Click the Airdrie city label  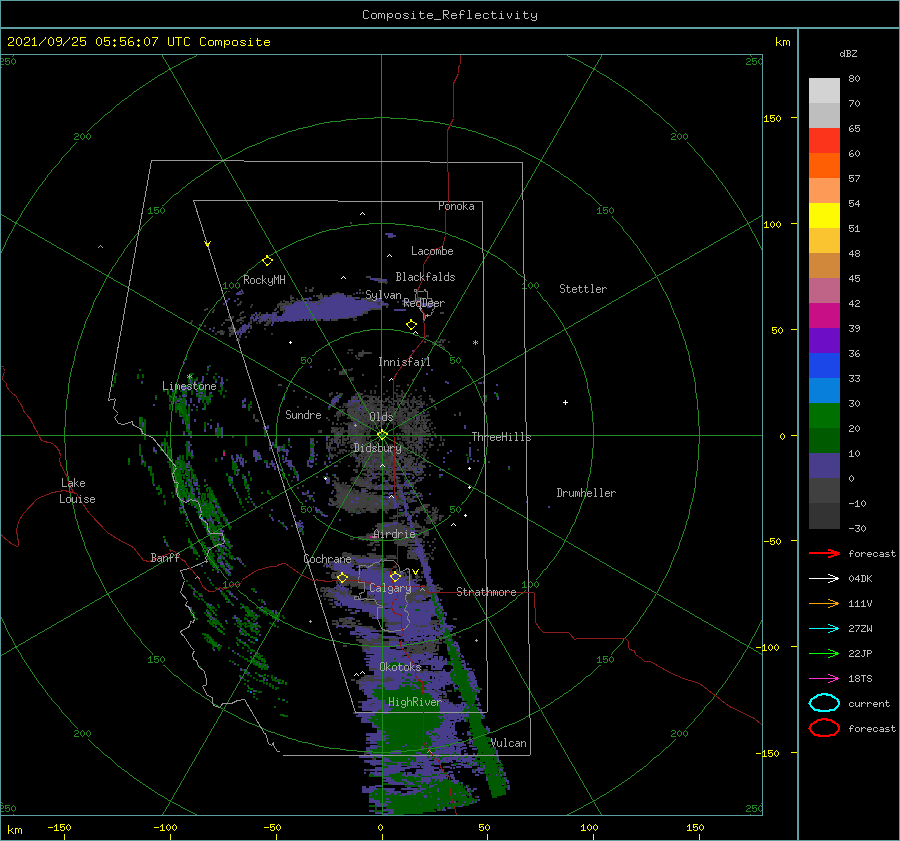pyautogui.click(x=394, y=534)
